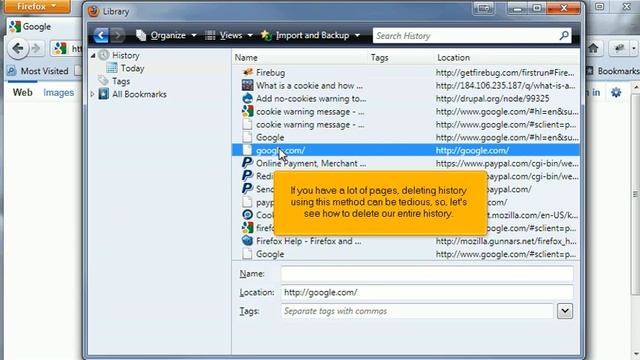Select the Today history folder
This screenshot has height=360, width=640.
pos(133,68)
